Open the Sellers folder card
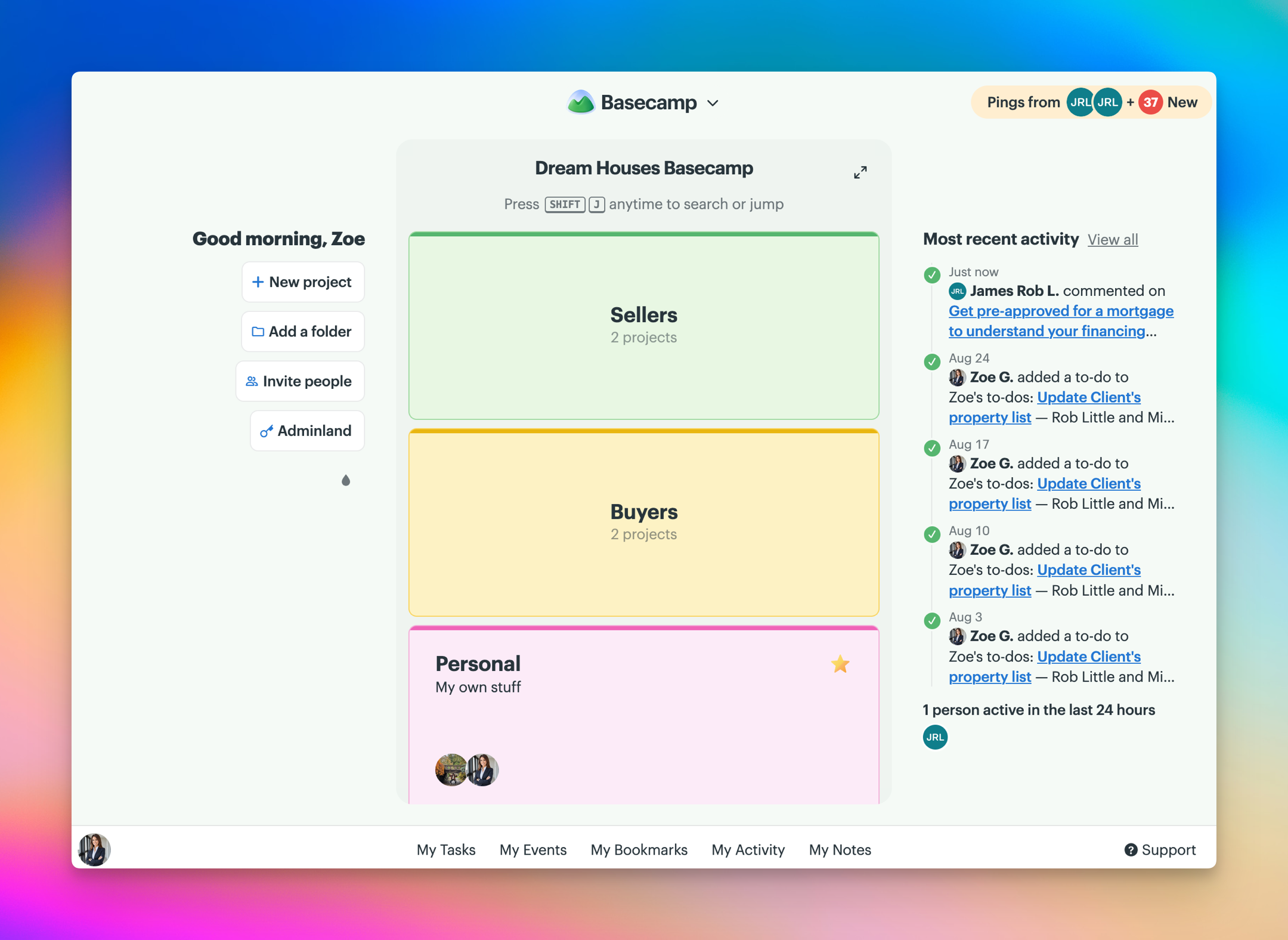The image size is (1288, 940). click(643, 326)
